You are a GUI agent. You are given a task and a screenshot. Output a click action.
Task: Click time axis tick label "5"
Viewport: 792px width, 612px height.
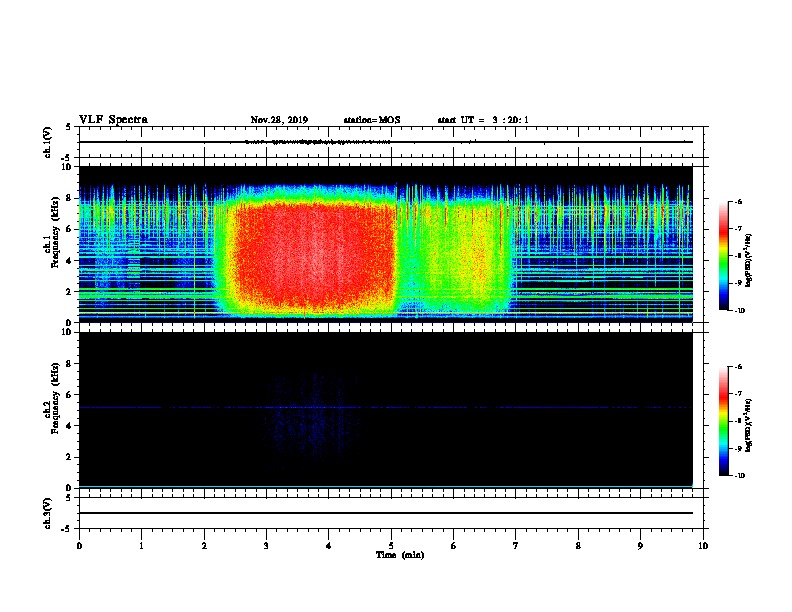point(391,546)
